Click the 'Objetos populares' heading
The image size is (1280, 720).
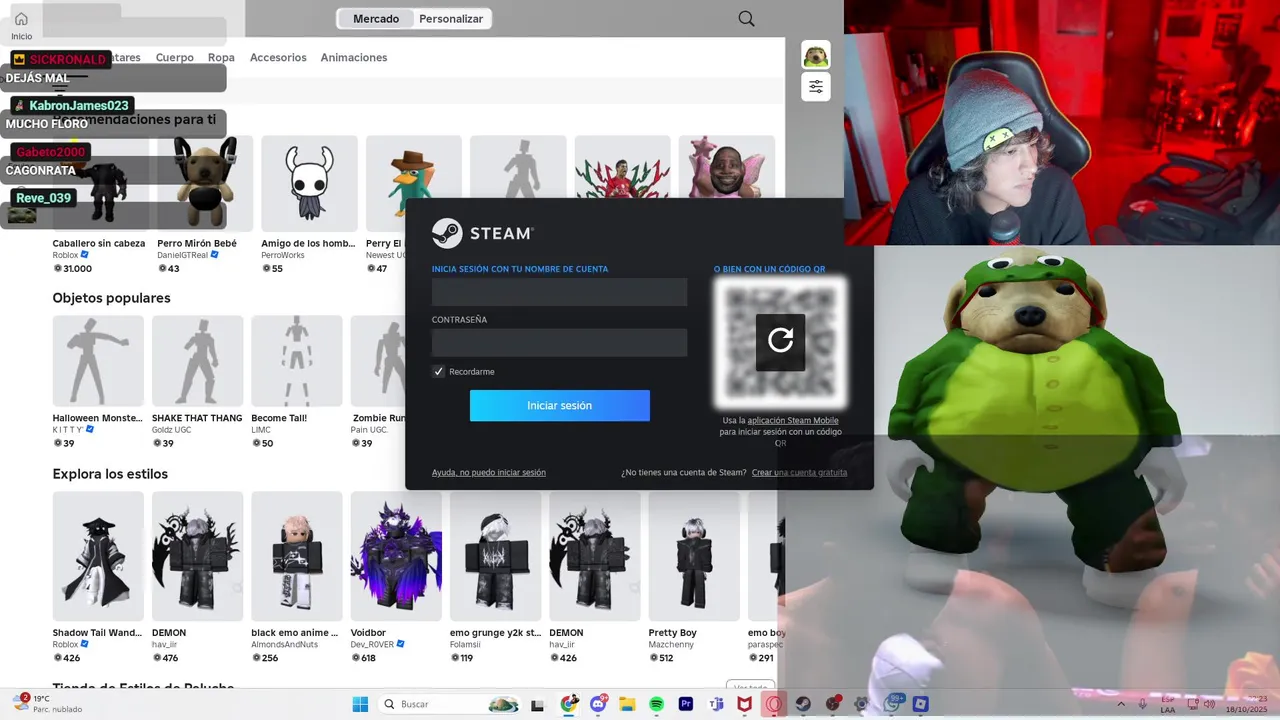point(111,298)
